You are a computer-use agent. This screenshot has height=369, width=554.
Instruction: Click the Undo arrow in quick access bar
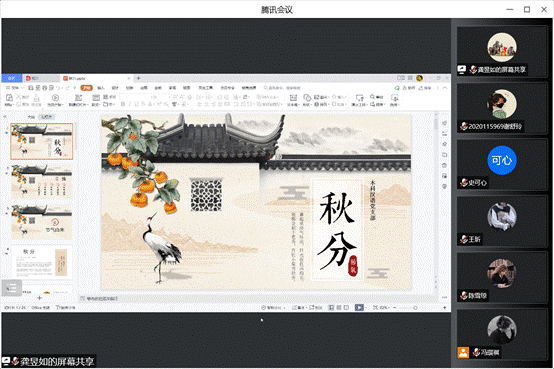[x=59, y=88]
